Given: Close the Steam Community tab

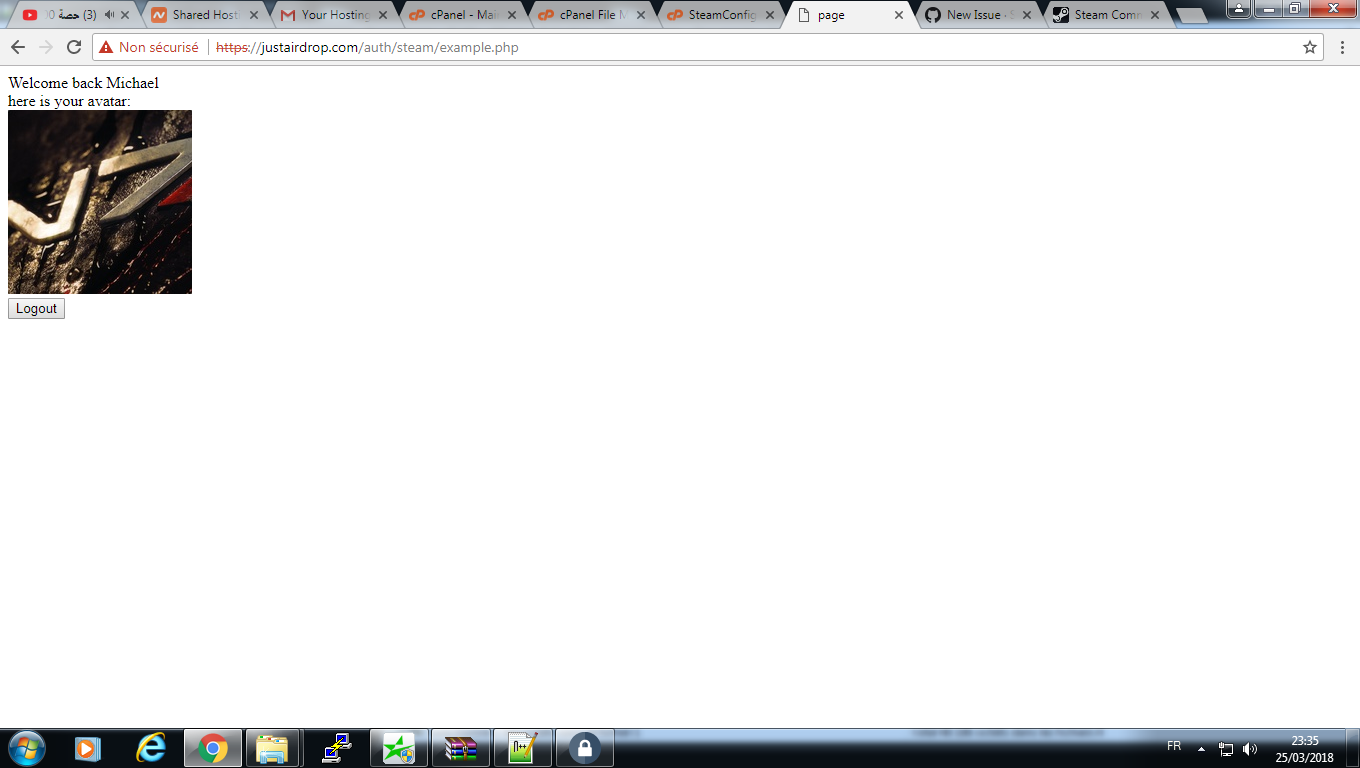Looking at the screenshot, I should pos(1155,15).
